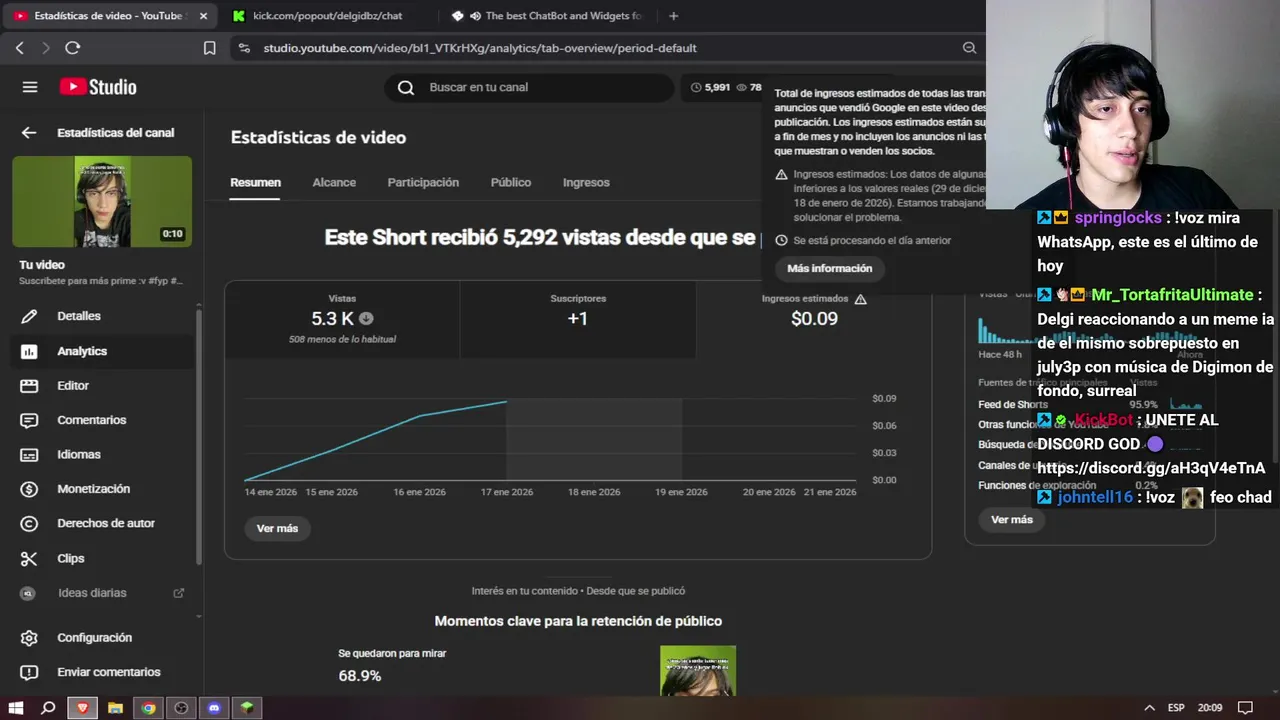1280x720 pixels.
Task: Expand the system tray hidden icons chevron
Action: [x=1149, y=708]
